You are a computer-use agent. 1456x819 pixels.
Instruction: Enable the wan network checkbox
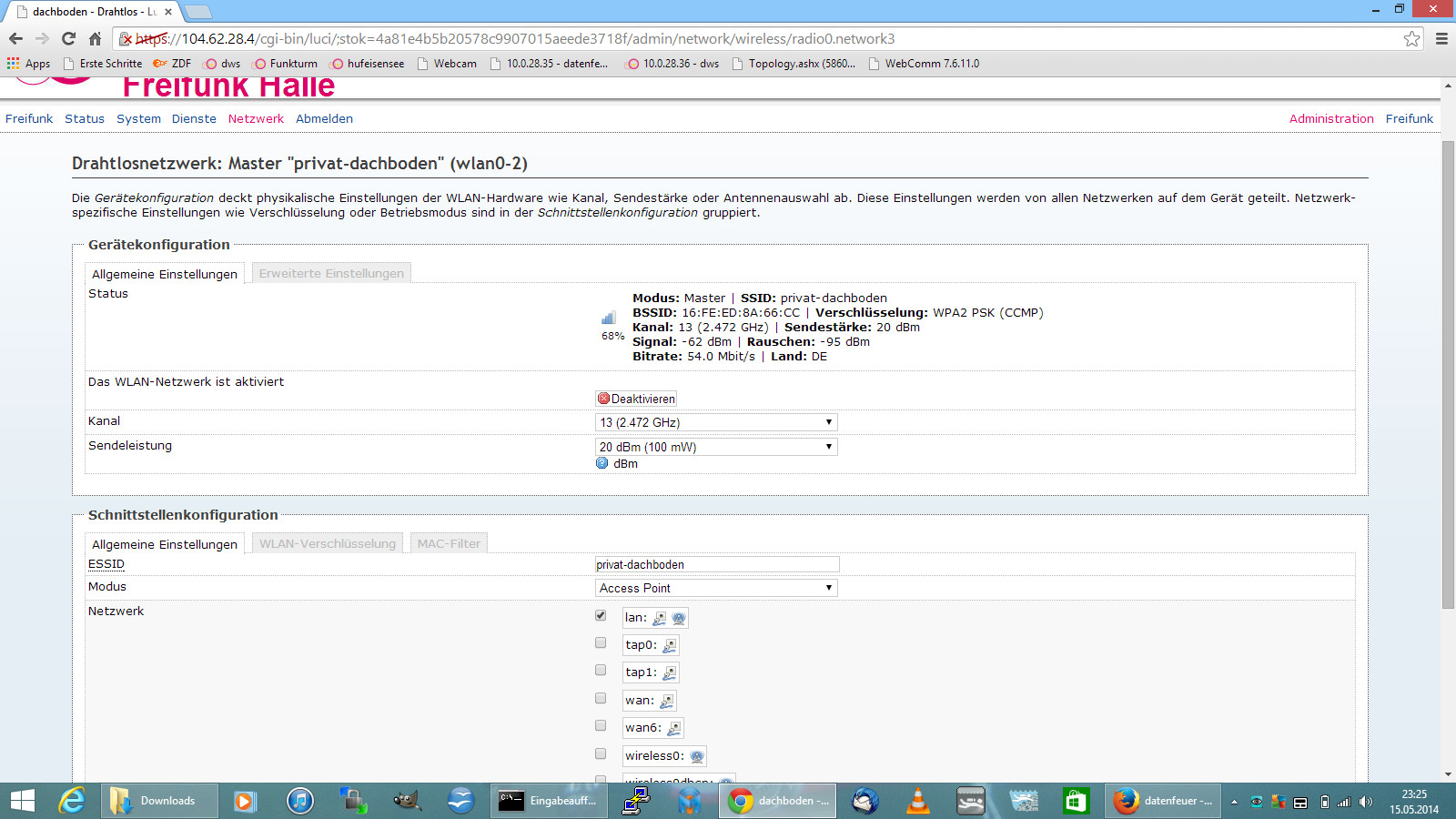tap(600, 698)
